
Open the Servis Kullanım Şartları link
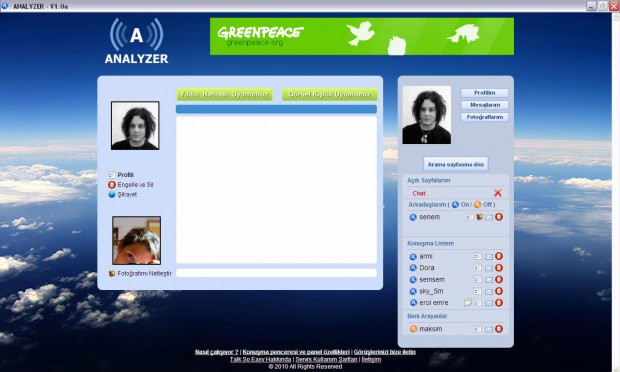point(326,359)
